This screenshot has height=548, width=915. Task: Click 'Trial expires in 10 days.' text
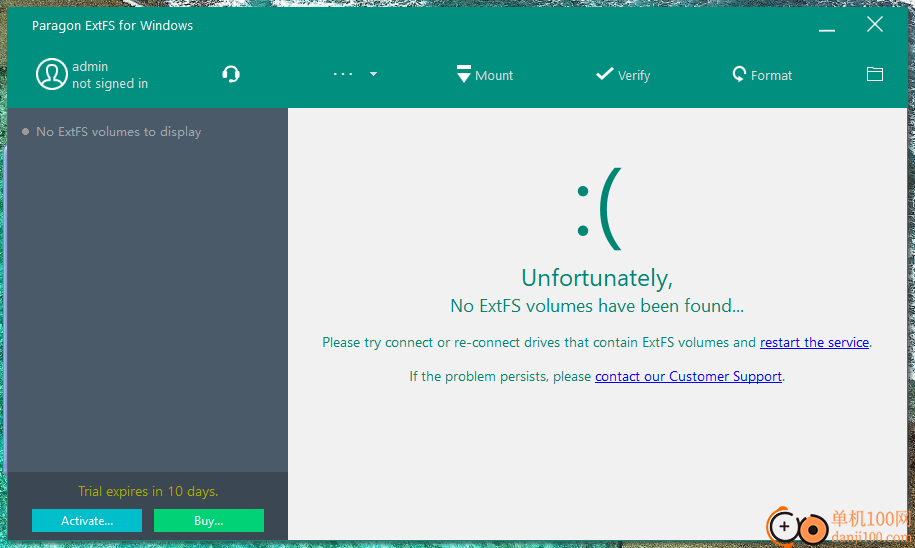148,491
